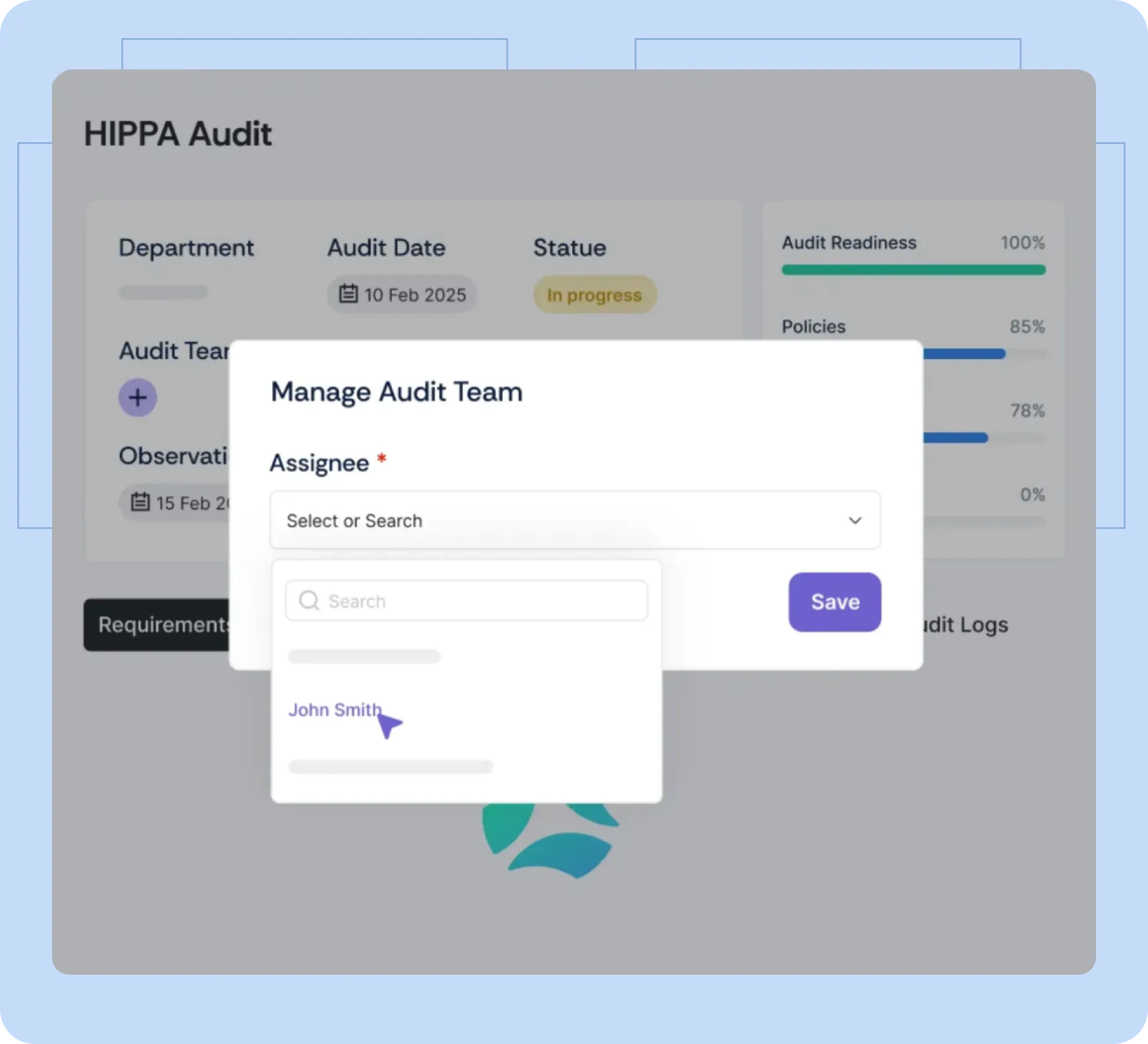The height and width of the screenshot is (1044, 1148).
Task: Select John Smith from the assignee list
Action: click(x=335, y=710)
